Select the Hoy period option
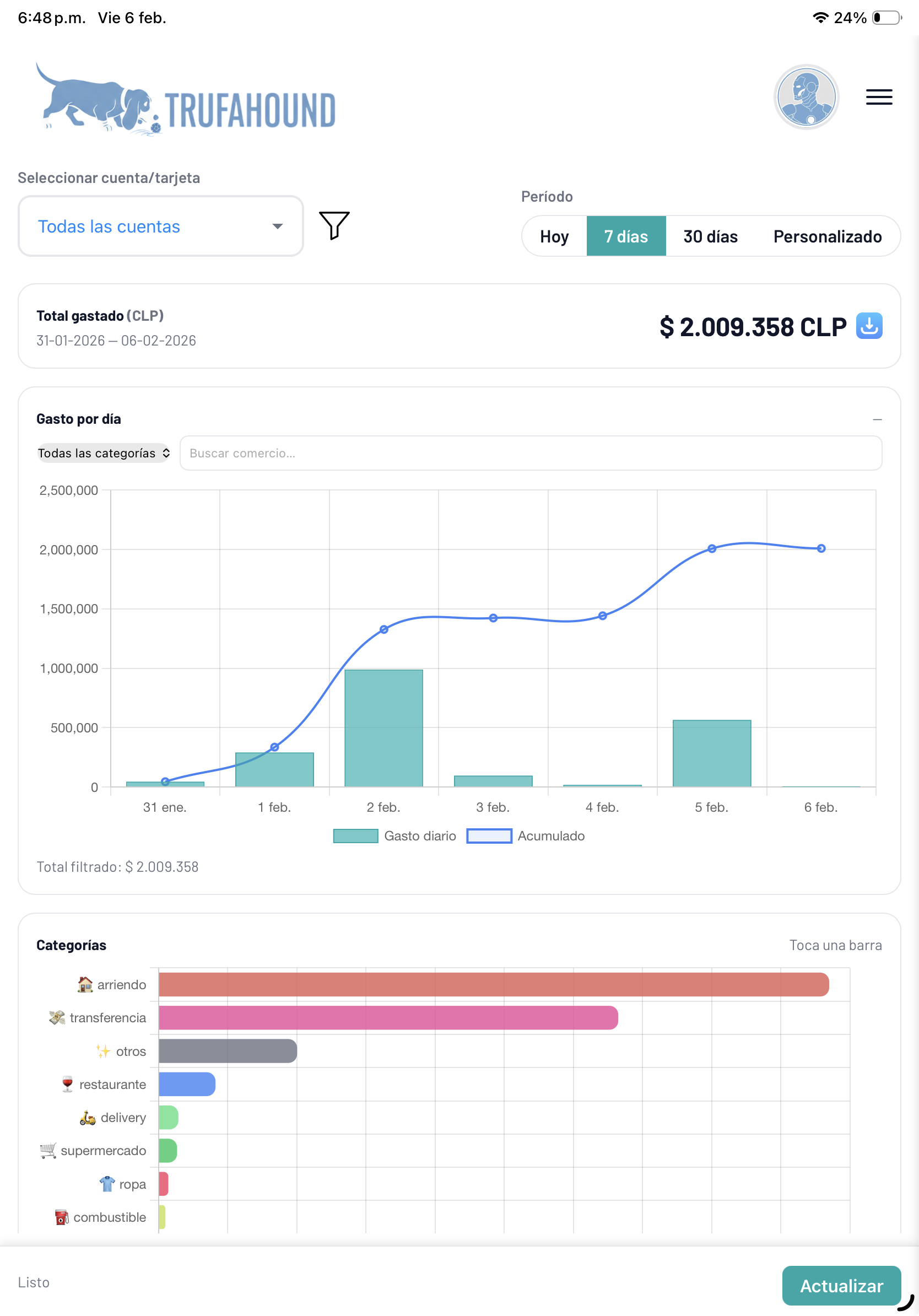919x1316 pixels. coord(554,235)
